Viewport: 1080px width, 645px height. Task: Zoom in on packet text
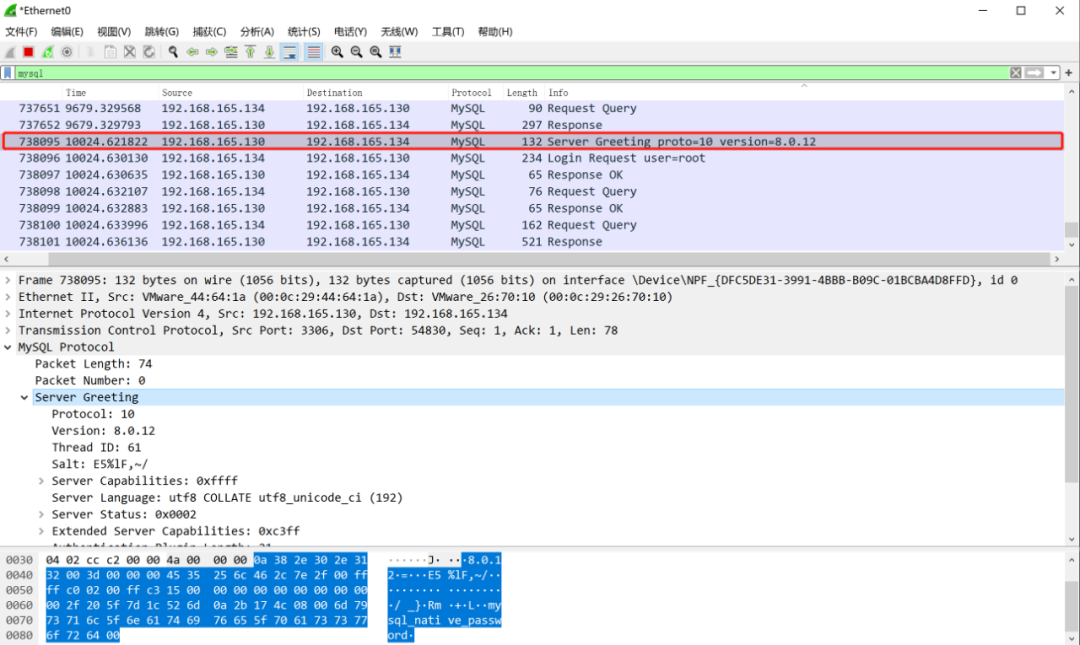[x=337, y=52]
